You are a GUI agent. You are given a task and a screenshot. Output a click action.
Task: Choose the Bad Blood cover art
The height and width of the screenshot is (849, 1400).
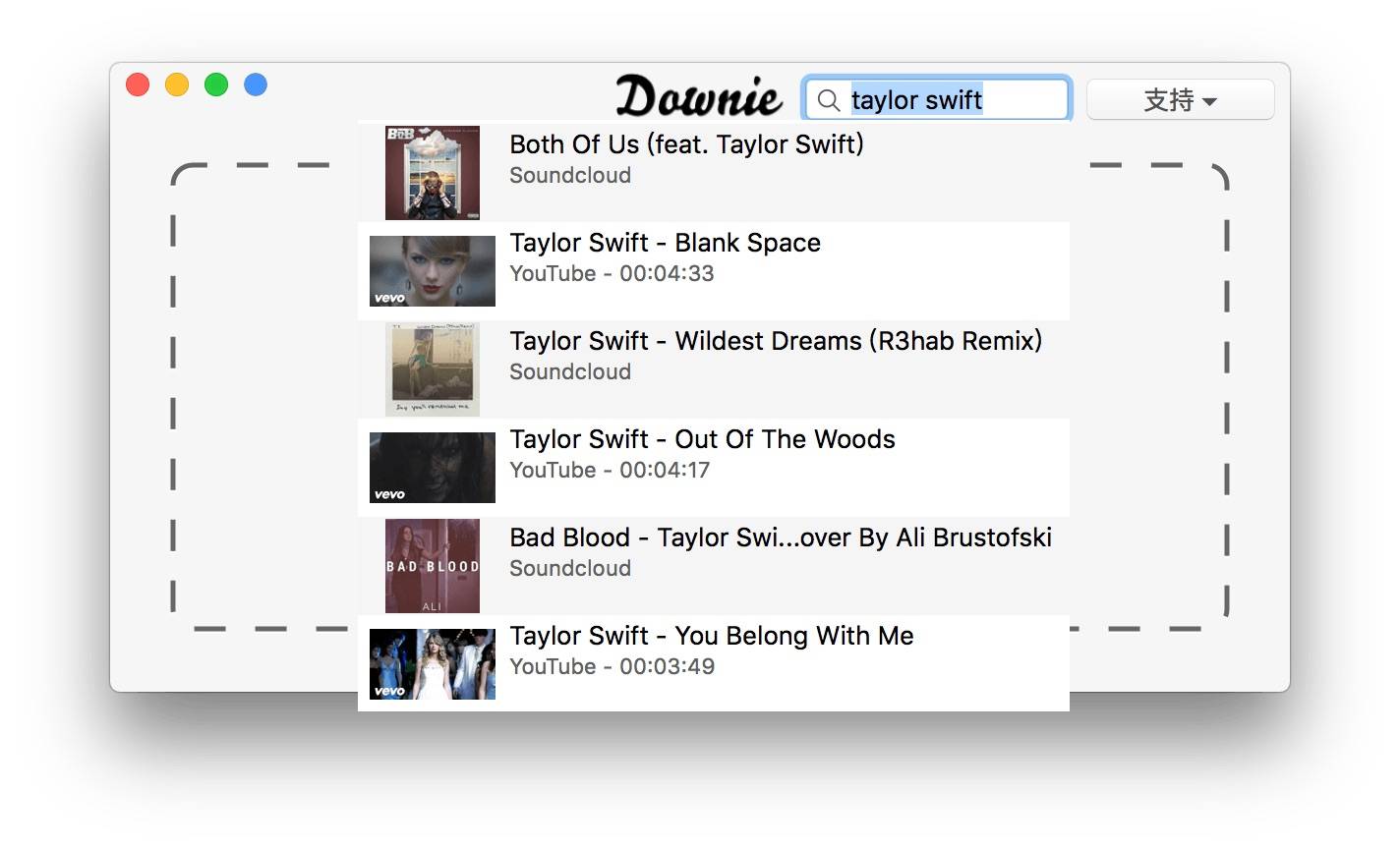(433, 566)
